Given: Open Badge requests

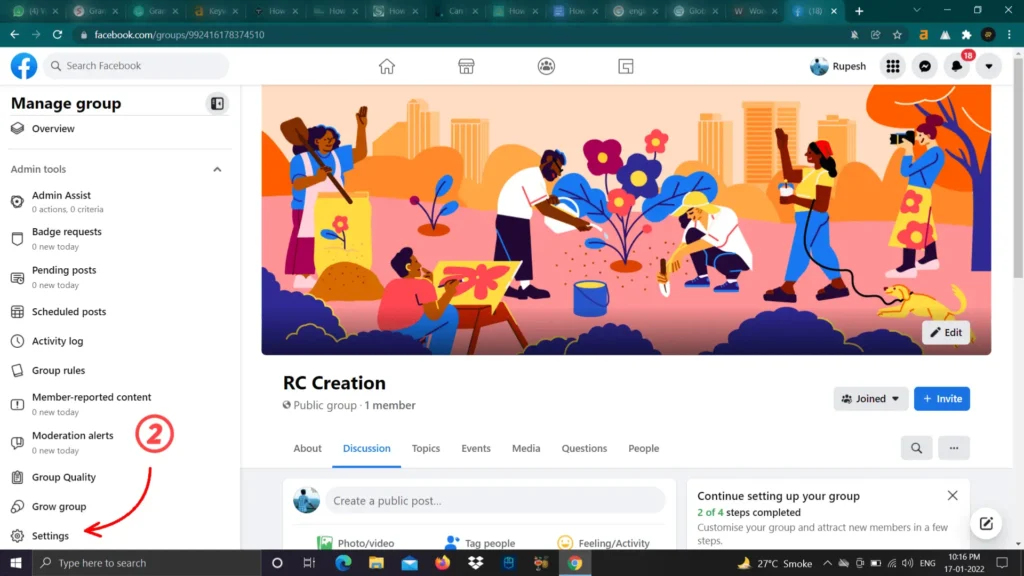Looking at the screenshot, I should coord(67,238).
